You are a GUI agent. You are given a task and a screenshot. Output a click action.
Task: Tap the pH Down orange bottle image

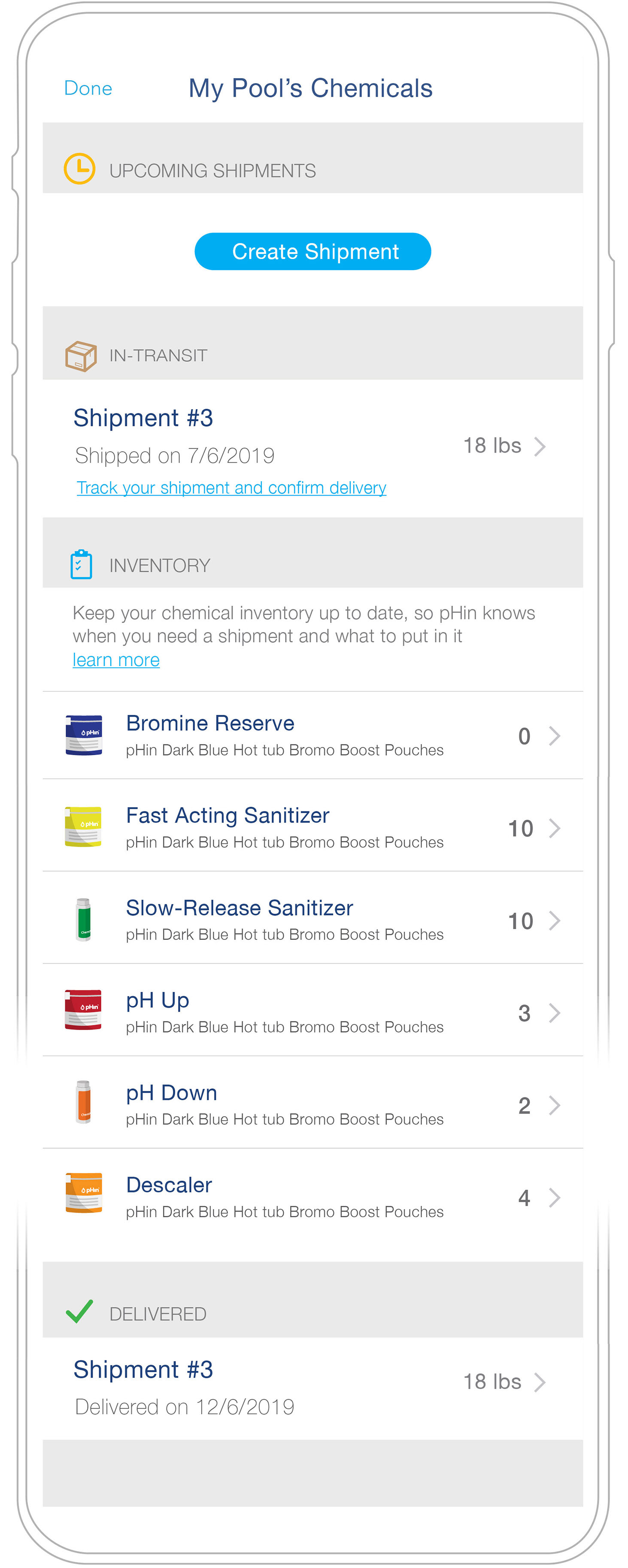point(84,1102)
